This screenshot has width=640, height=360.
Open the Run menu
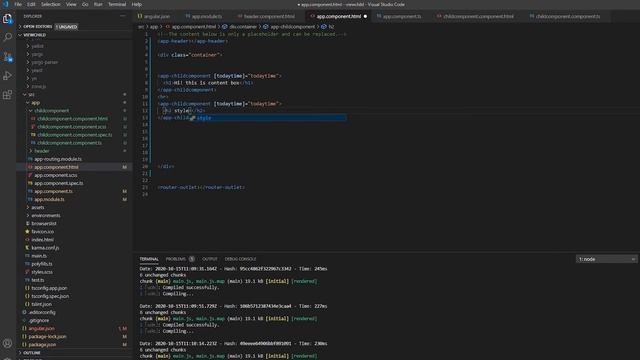[x=98, y=4]
